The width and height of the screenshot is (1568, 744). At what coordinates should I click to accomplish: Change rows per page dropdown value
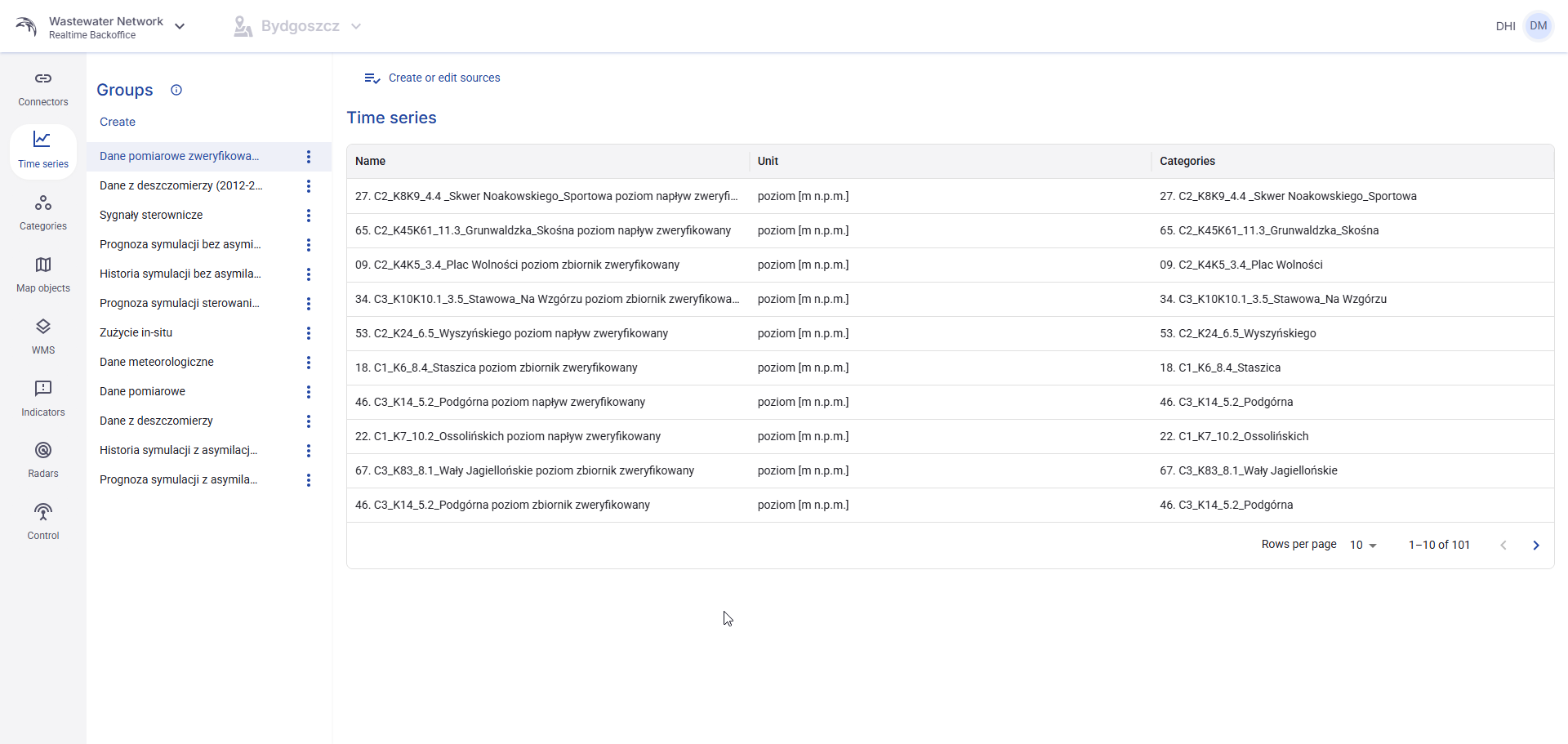[x=1363, y=545]
